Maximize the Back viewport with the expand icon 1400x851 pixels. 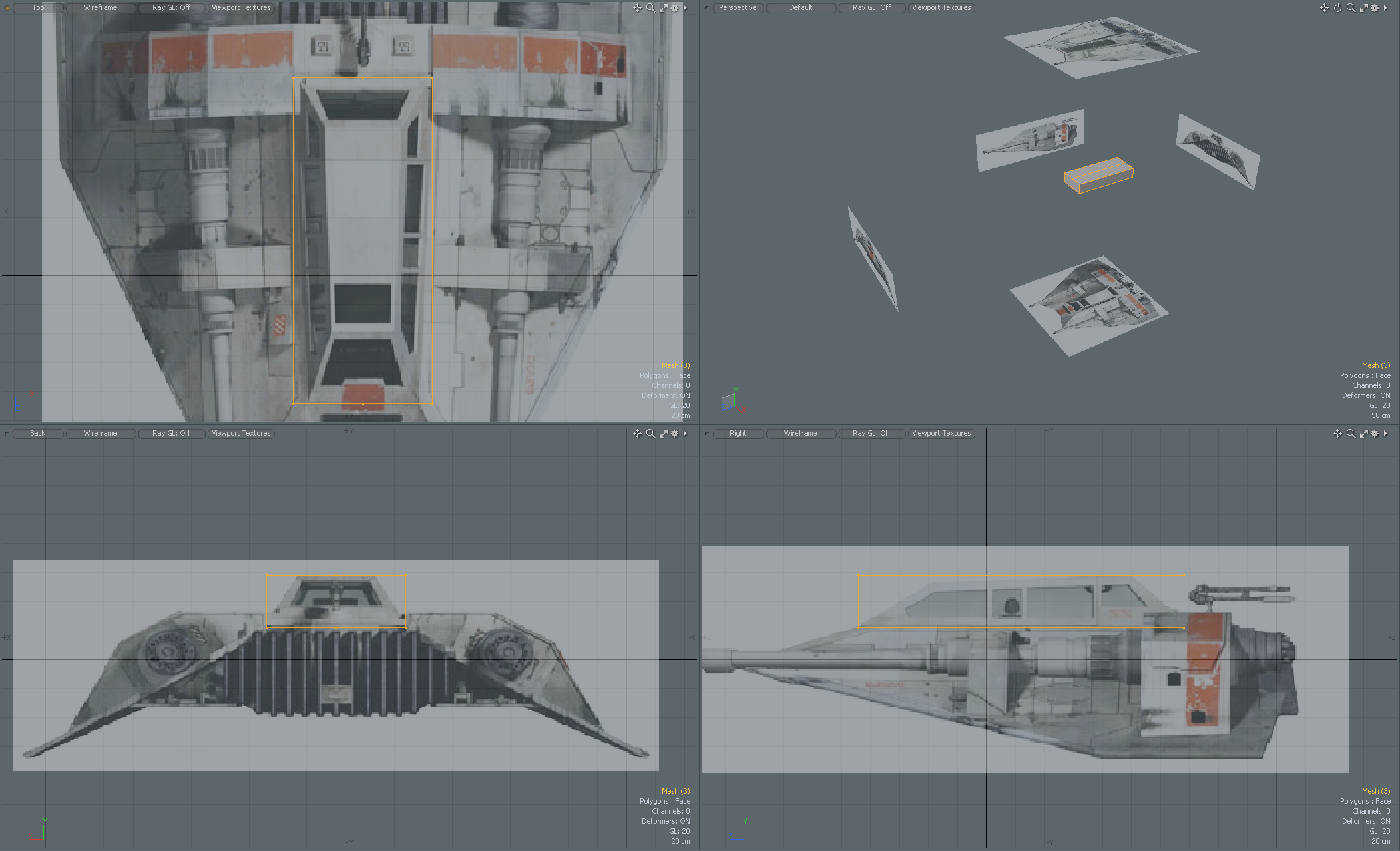pos(663,434)
